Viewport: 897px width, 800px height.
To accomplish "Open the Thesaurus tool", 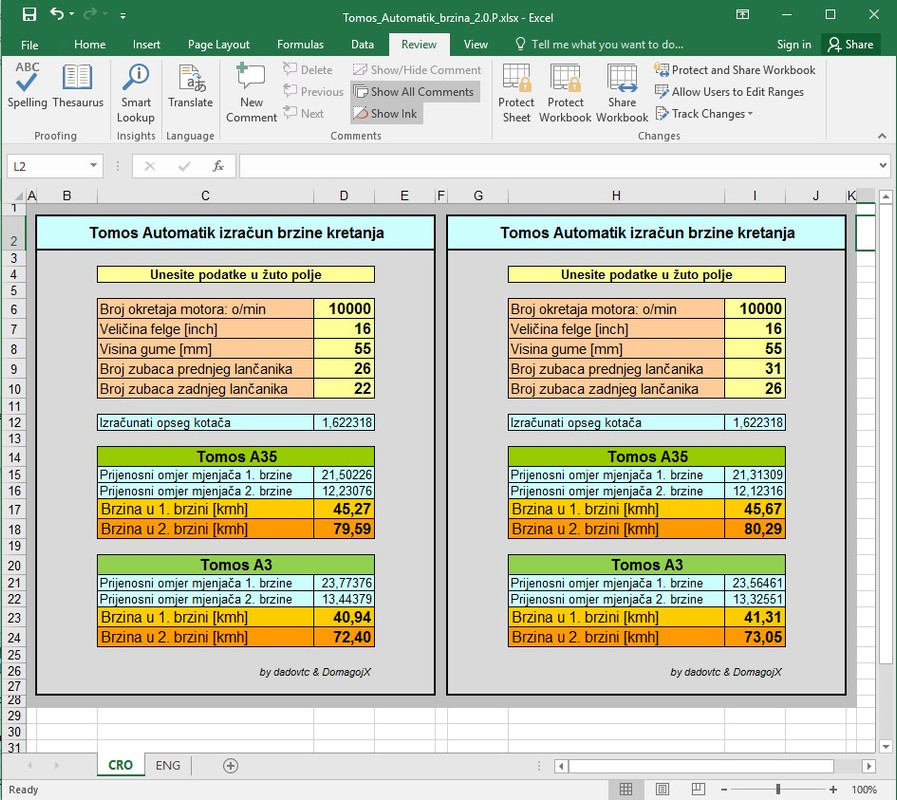I will point(78,85).
